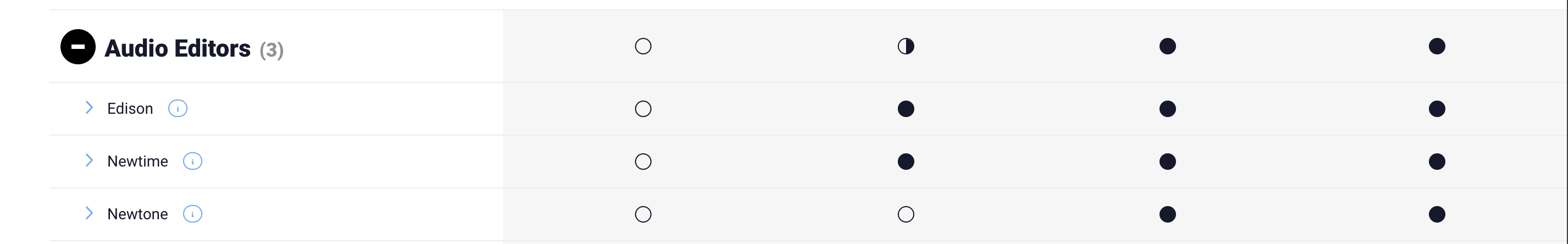Image resolution: width=1568 pixels, height=244 pixels.
Task: Open the Edison info icon
Action: pyautogui.click(x=178, y=108)
